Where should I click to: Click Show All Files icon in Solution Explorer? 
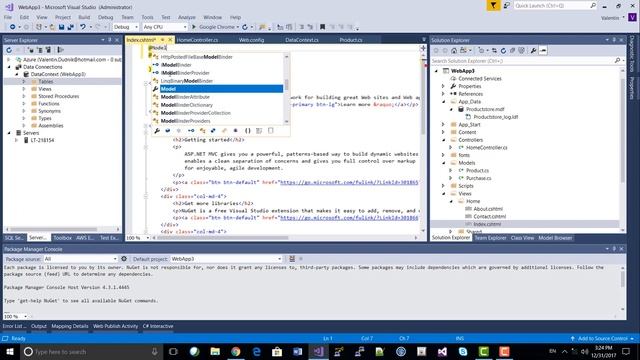(x=521, y=51)
